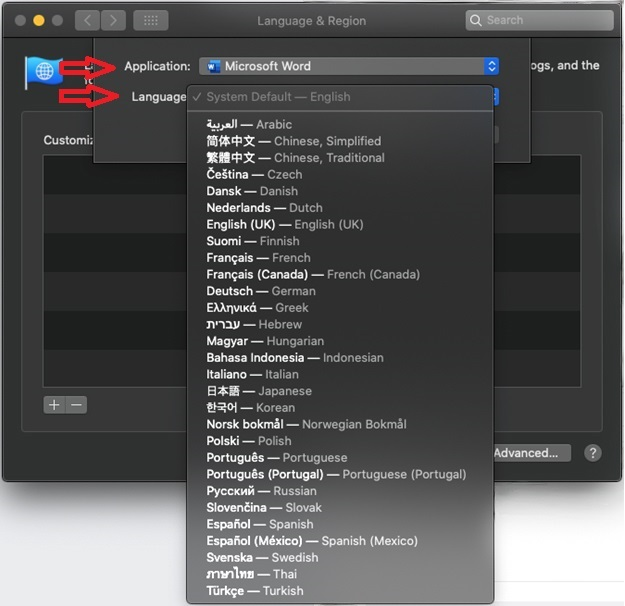Choose Japanese in the language menu
Screen dimensions: 625x606
(x=259, y=391)
